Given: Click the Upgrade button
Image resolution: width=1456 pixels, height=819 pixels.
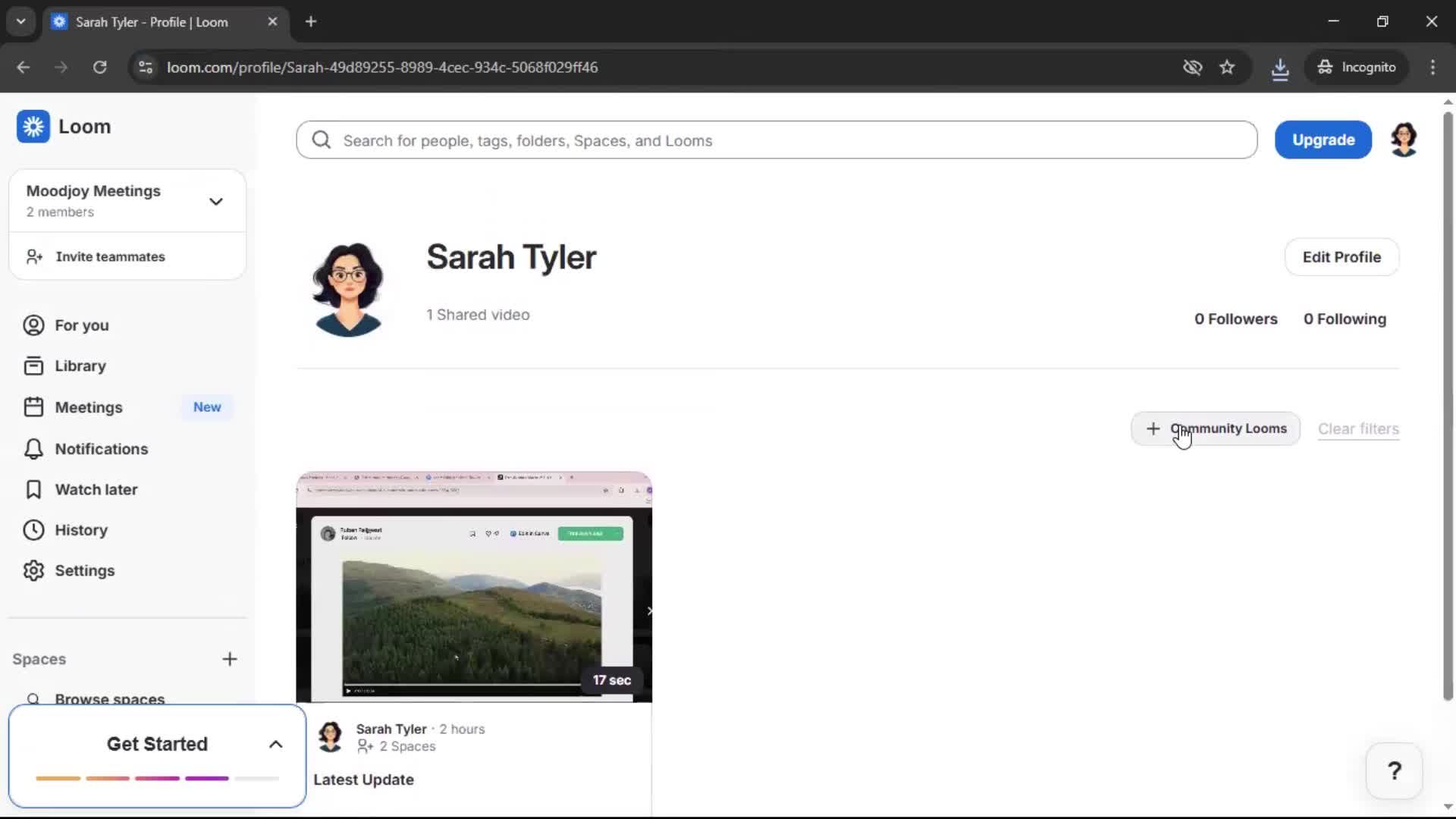Looking at the screenshot, I should [x=1323, y=140].
